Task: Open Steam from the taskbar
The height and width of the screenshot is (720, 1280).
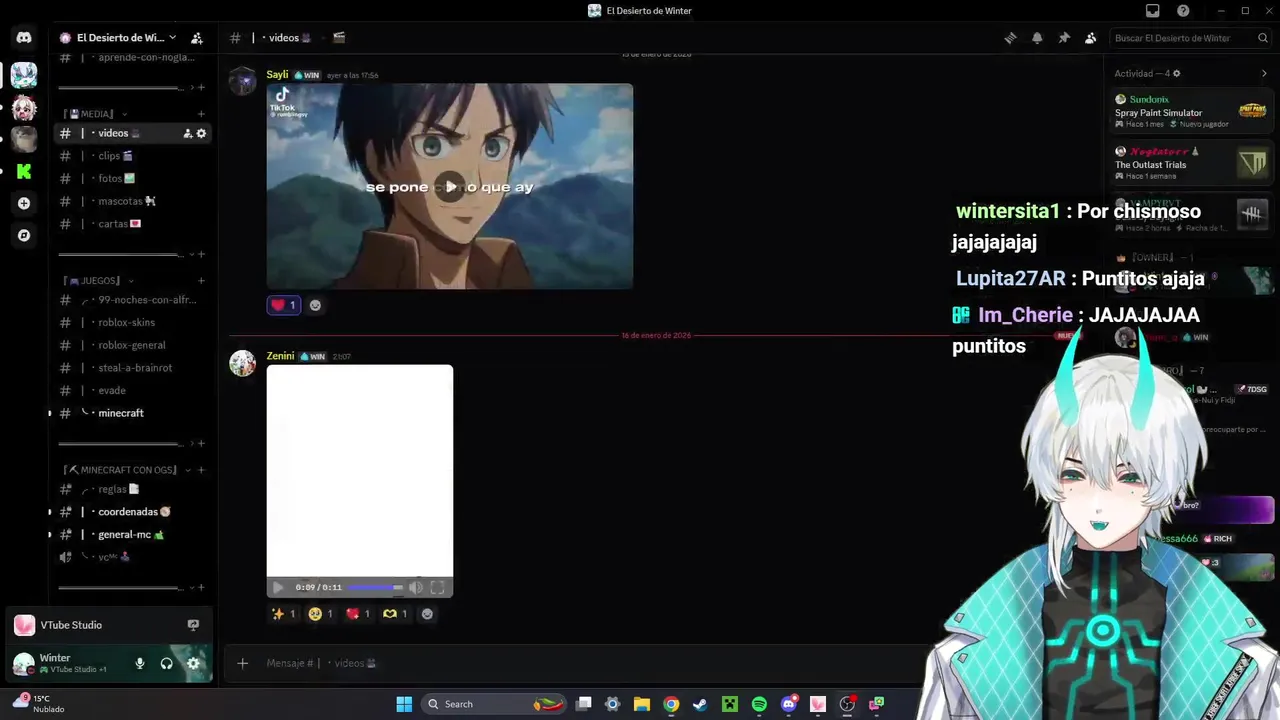Action: [700, 704]
